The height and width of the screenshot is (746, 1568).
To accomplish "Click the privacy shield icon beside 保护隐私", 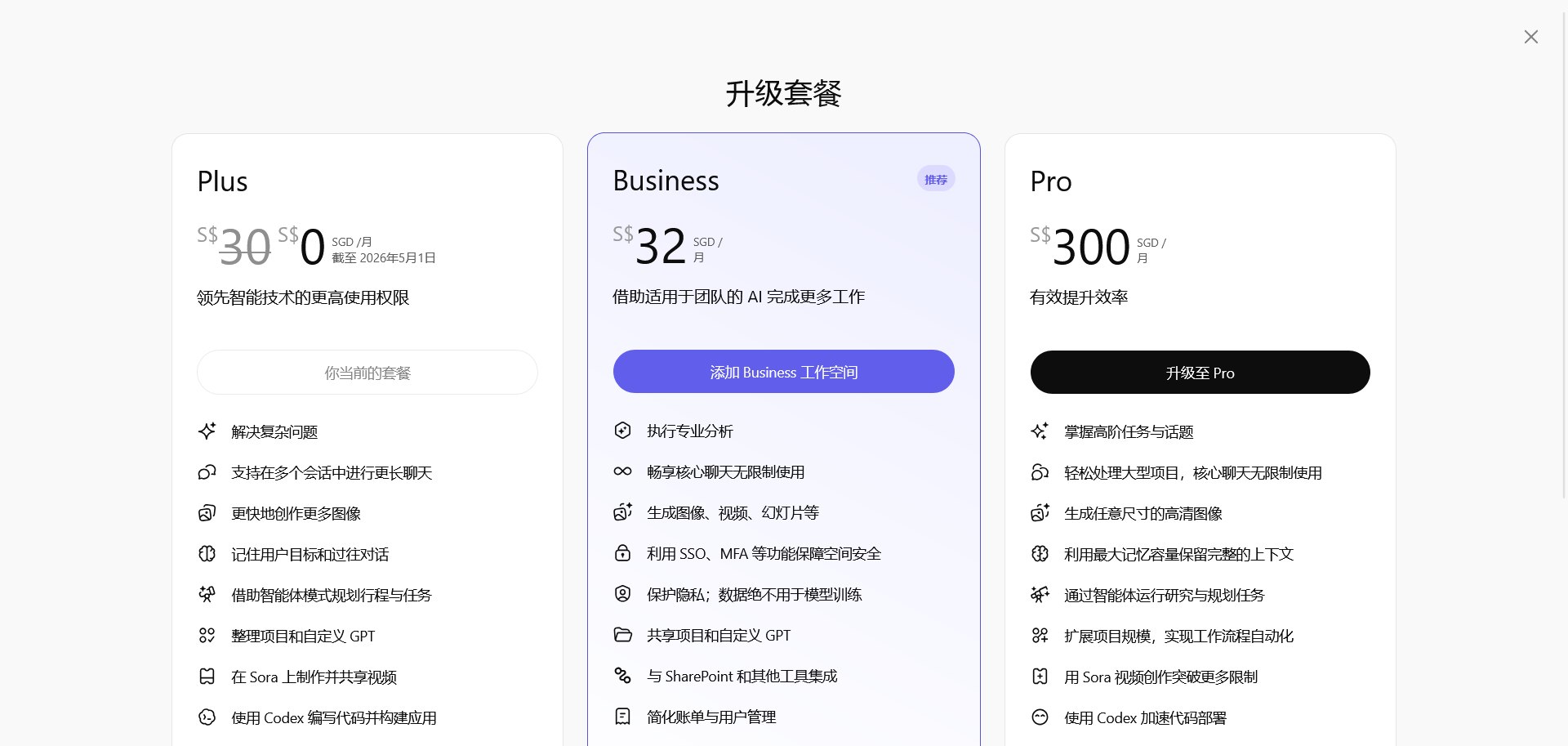I will click(622, 594).
